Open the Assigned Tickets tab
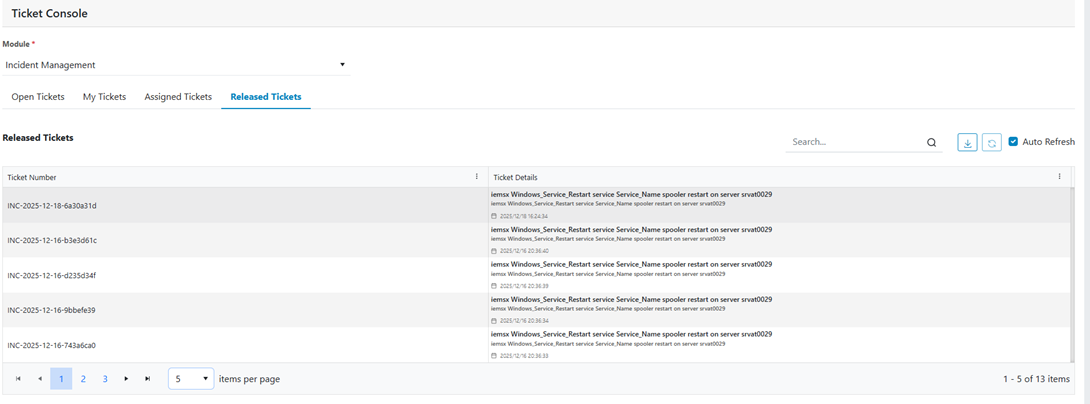 coord(178,97)
